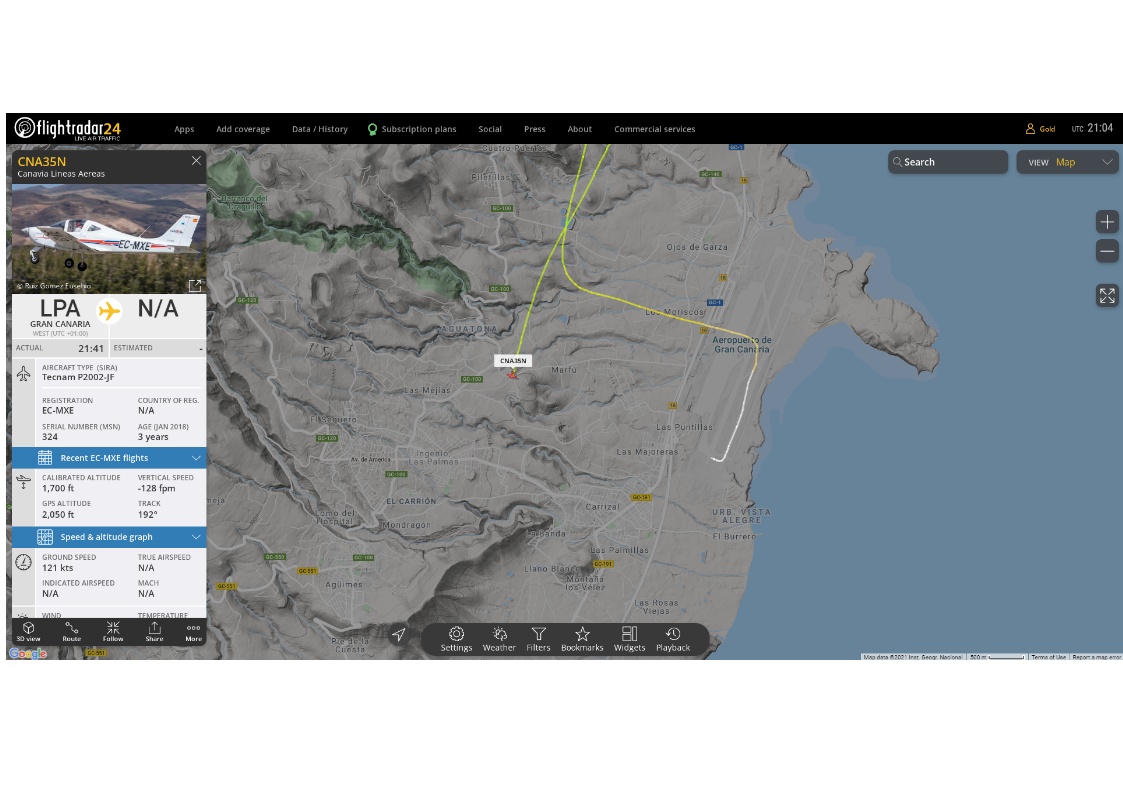
Task: Open the Filters panel
Action: pos(539,639)
